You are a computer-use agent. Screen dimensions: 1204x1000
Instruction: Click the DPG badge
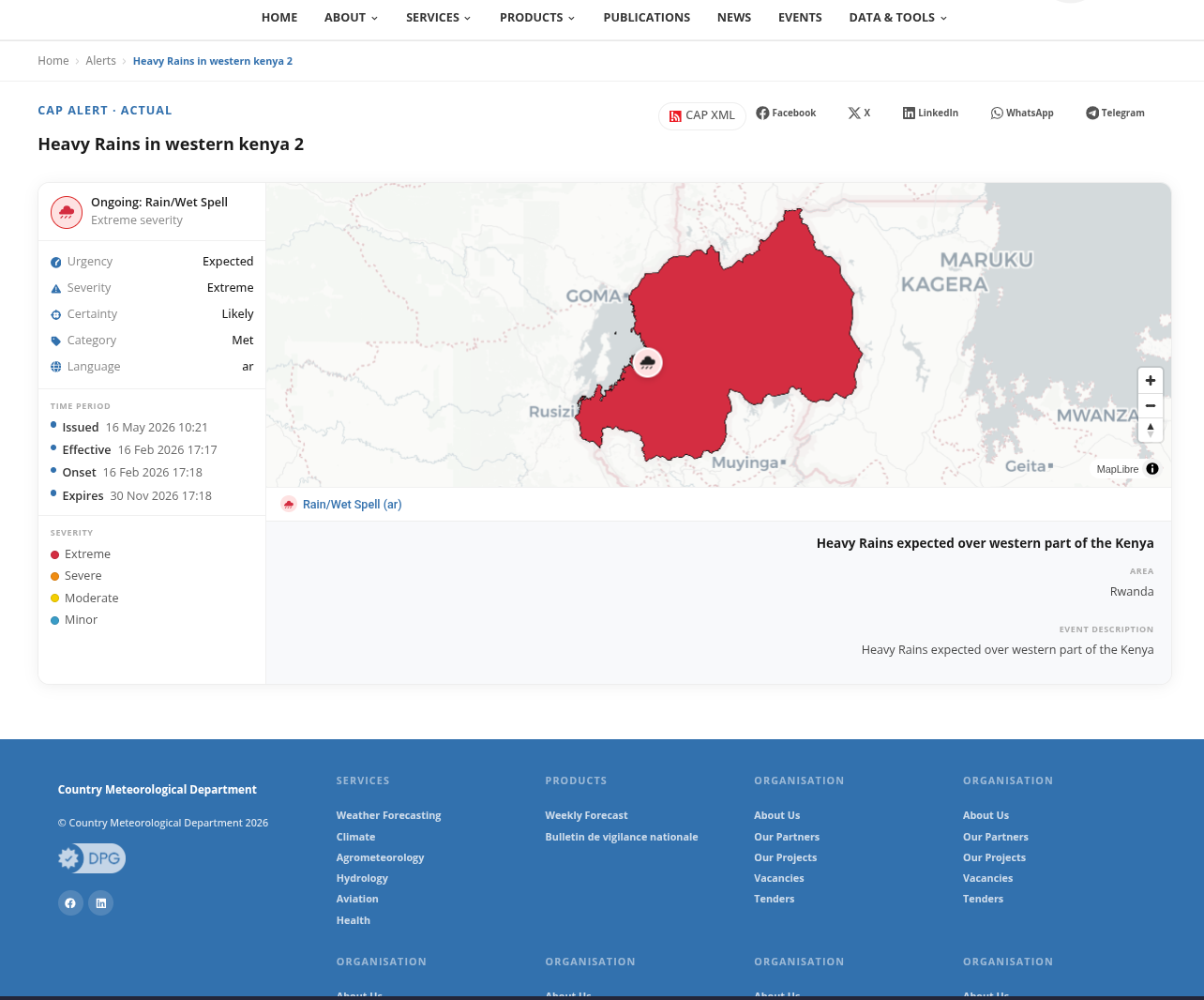click(92, 858)
